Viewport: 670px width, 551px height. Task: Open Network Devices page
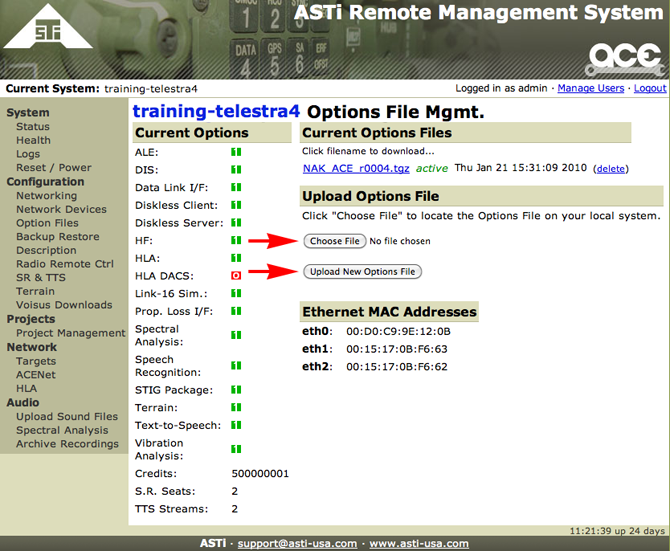62,209
